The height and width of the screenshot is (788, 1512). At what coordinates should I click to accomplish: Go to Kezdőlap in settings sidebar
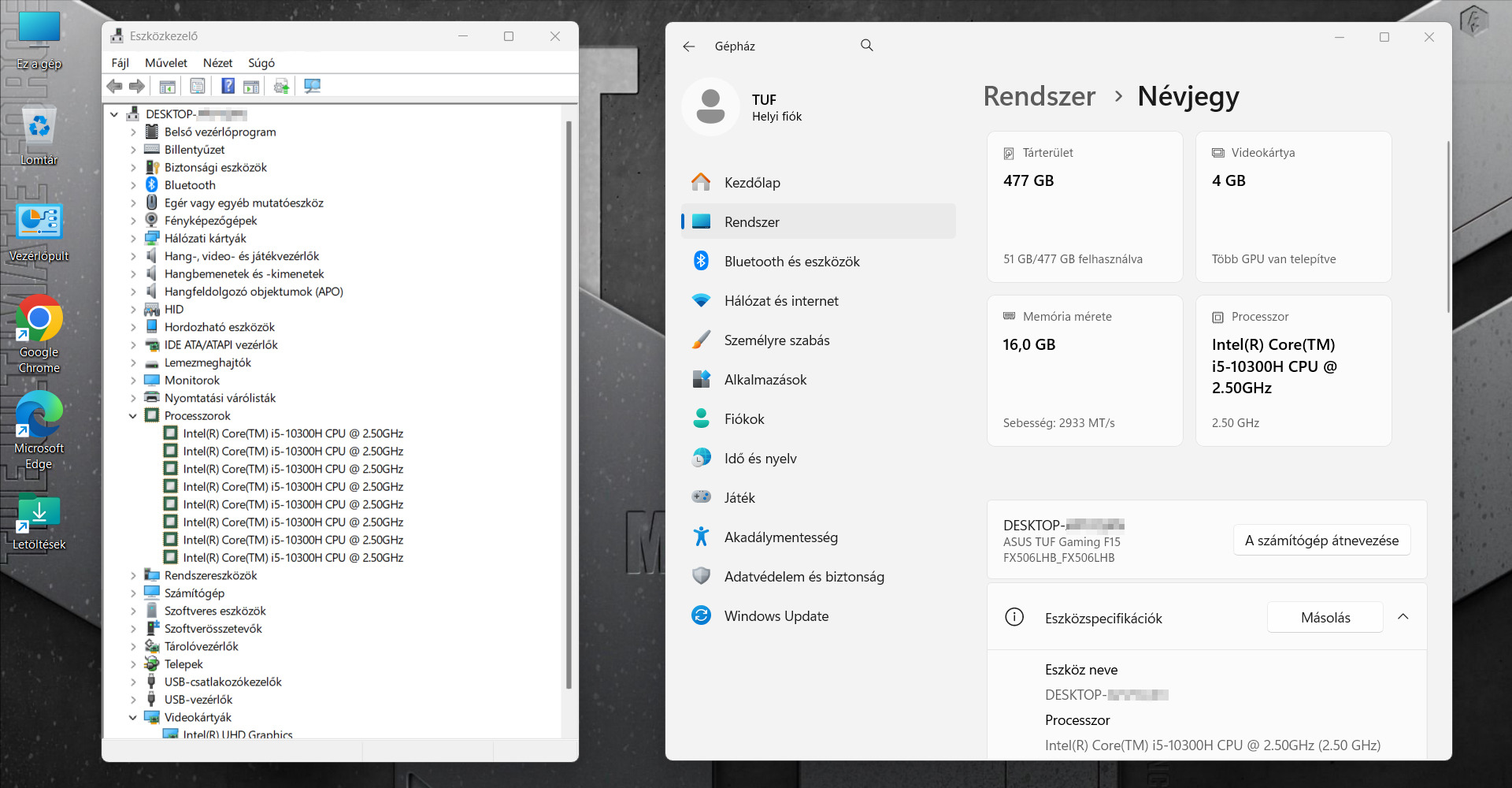click(x=818, y=182)
